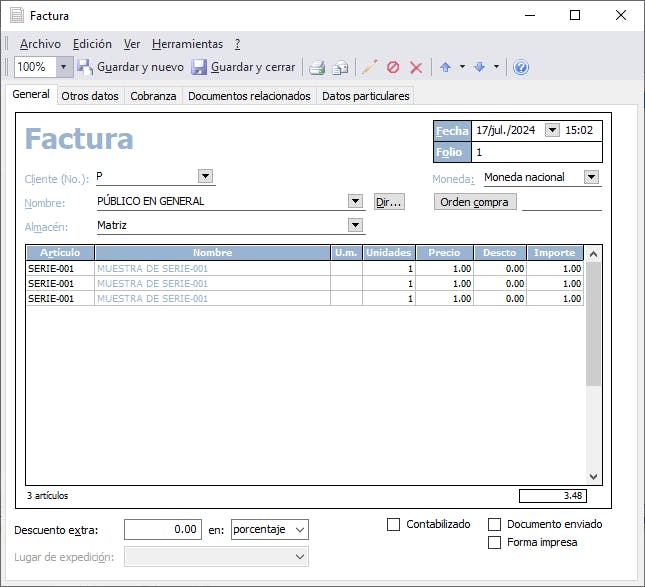Screen dimensions: 645x587
Task: Switch to the Cobranza tab
Action: pyautogui.click(x=153, y=96)
